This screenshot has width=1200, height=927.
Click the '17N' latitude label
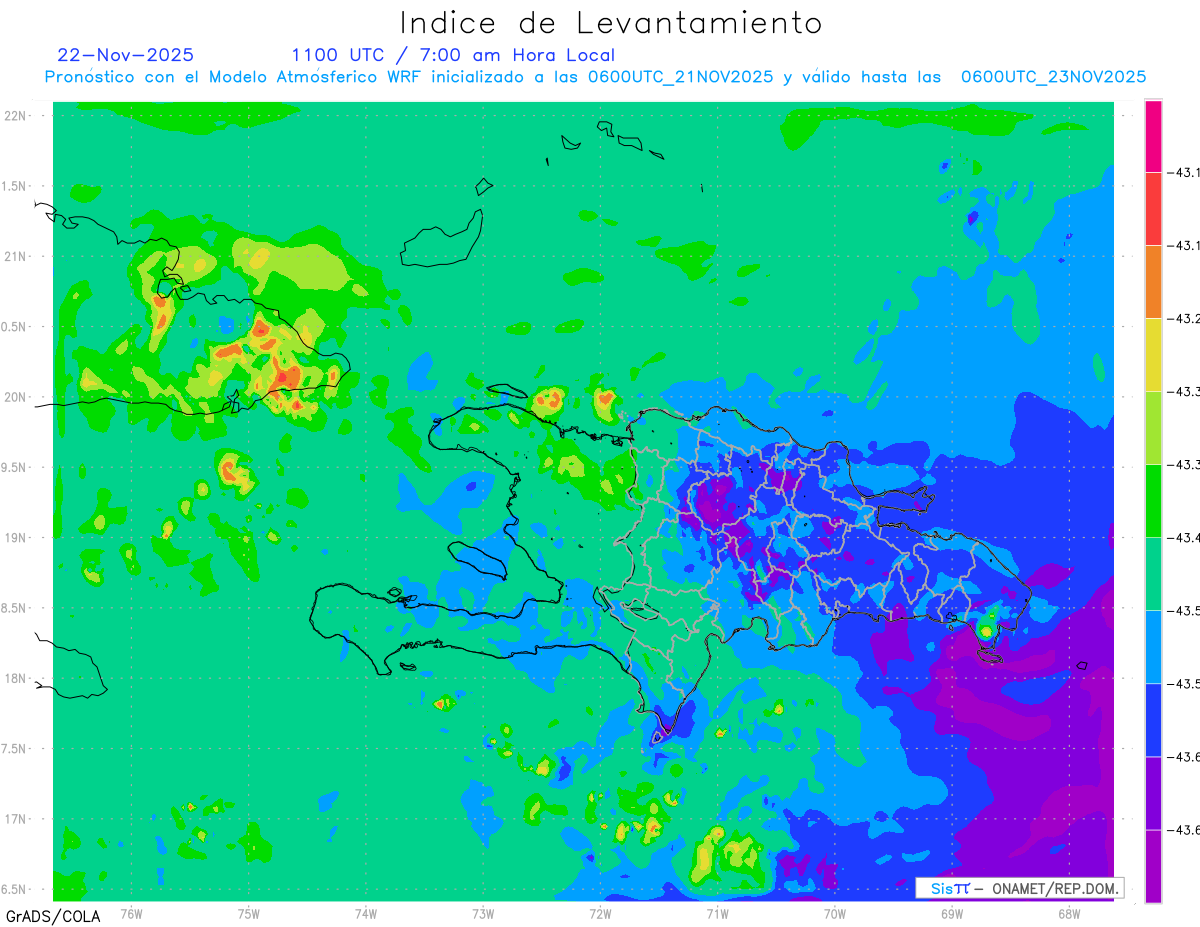[x=16, y=820]
